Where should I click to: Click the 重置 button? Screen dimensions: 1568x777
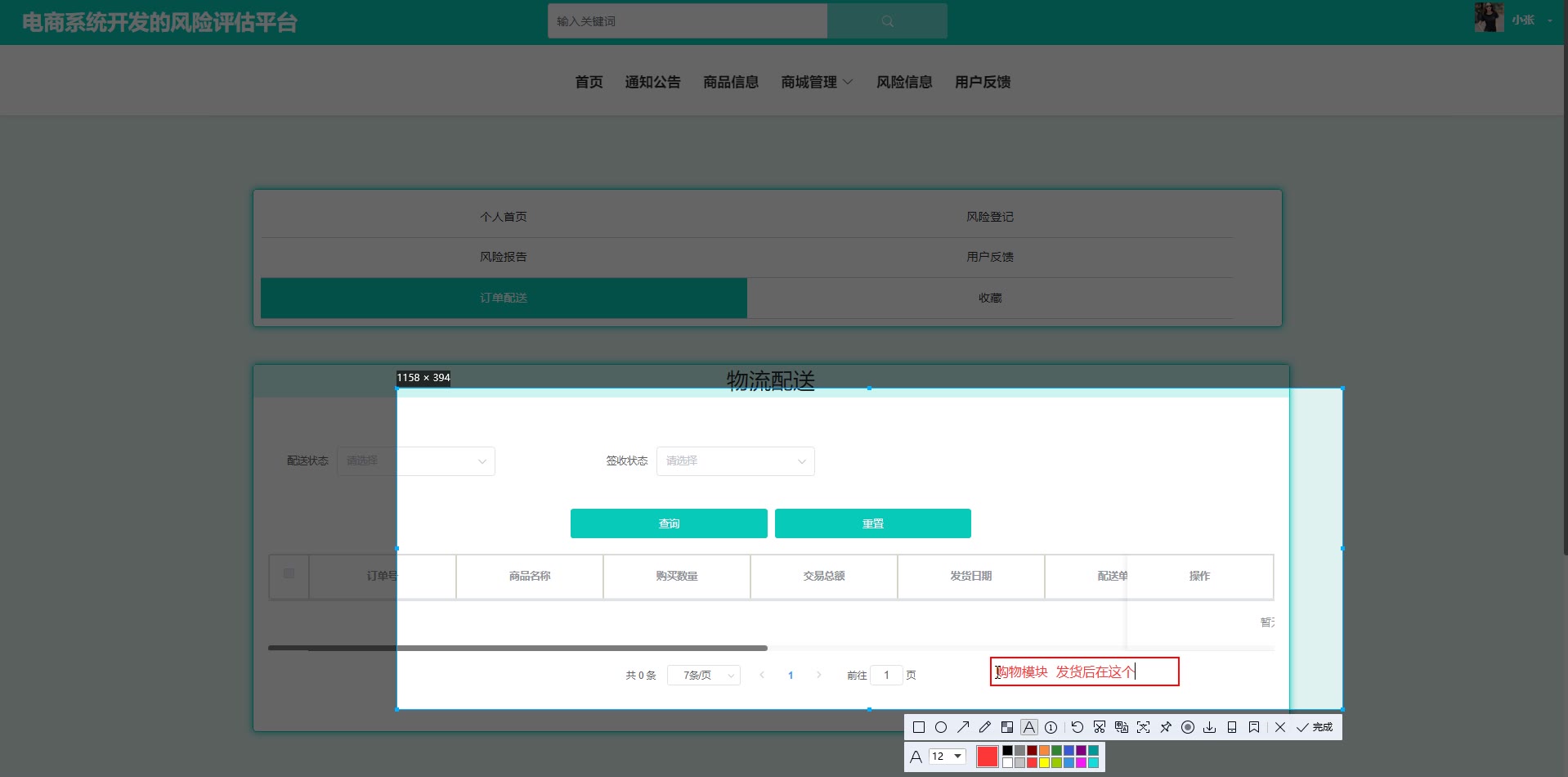click(x=872, y=523)
